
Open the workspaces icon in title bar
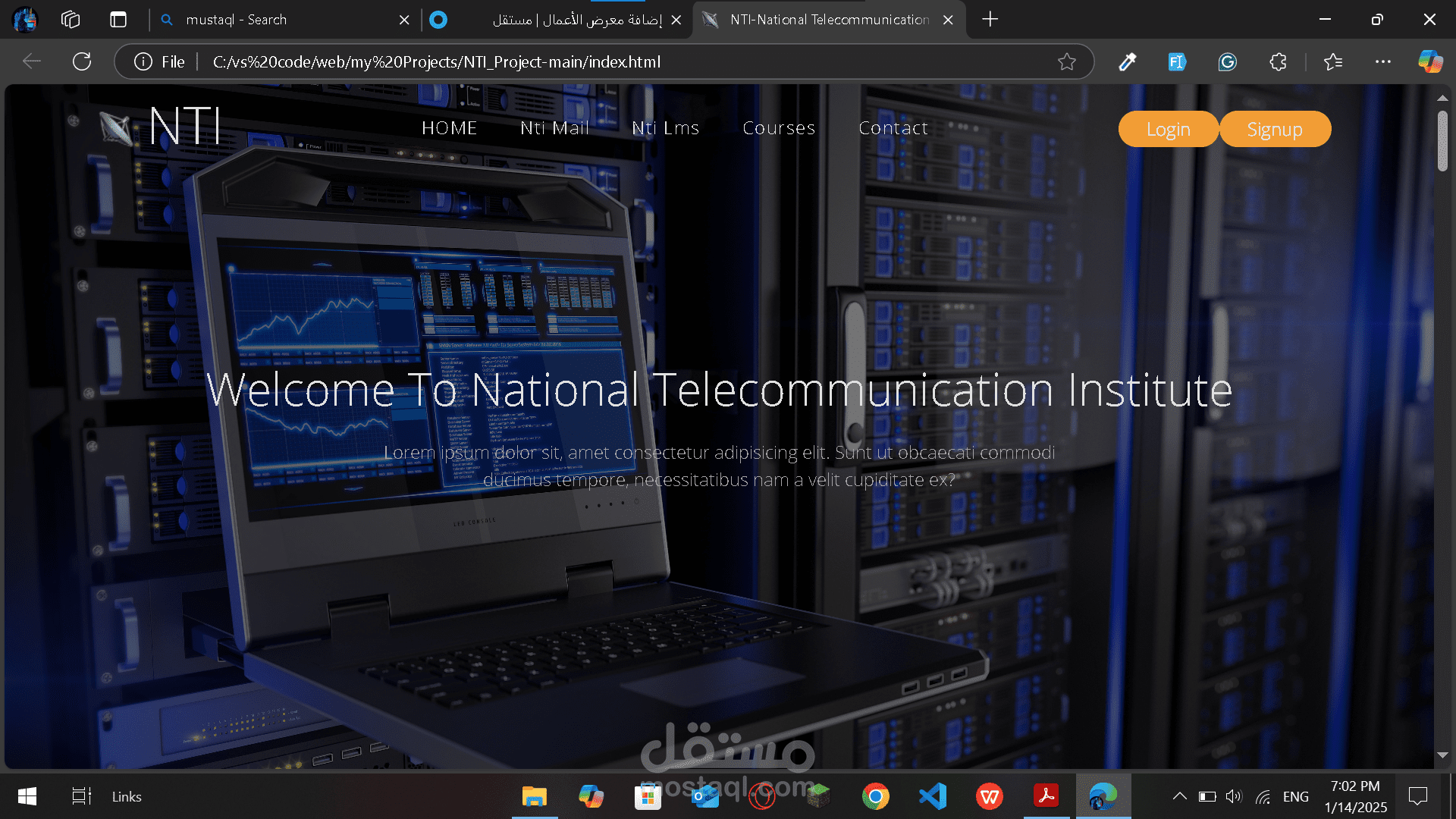[71, 20]
